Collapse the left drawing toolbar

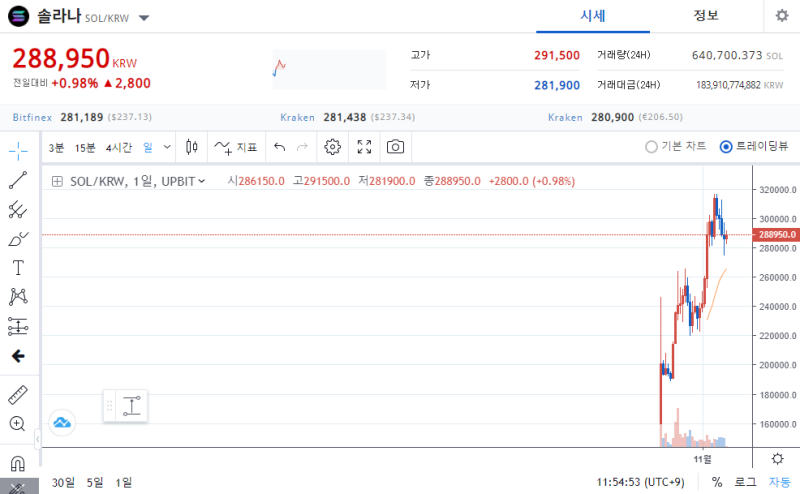(38, 439)
